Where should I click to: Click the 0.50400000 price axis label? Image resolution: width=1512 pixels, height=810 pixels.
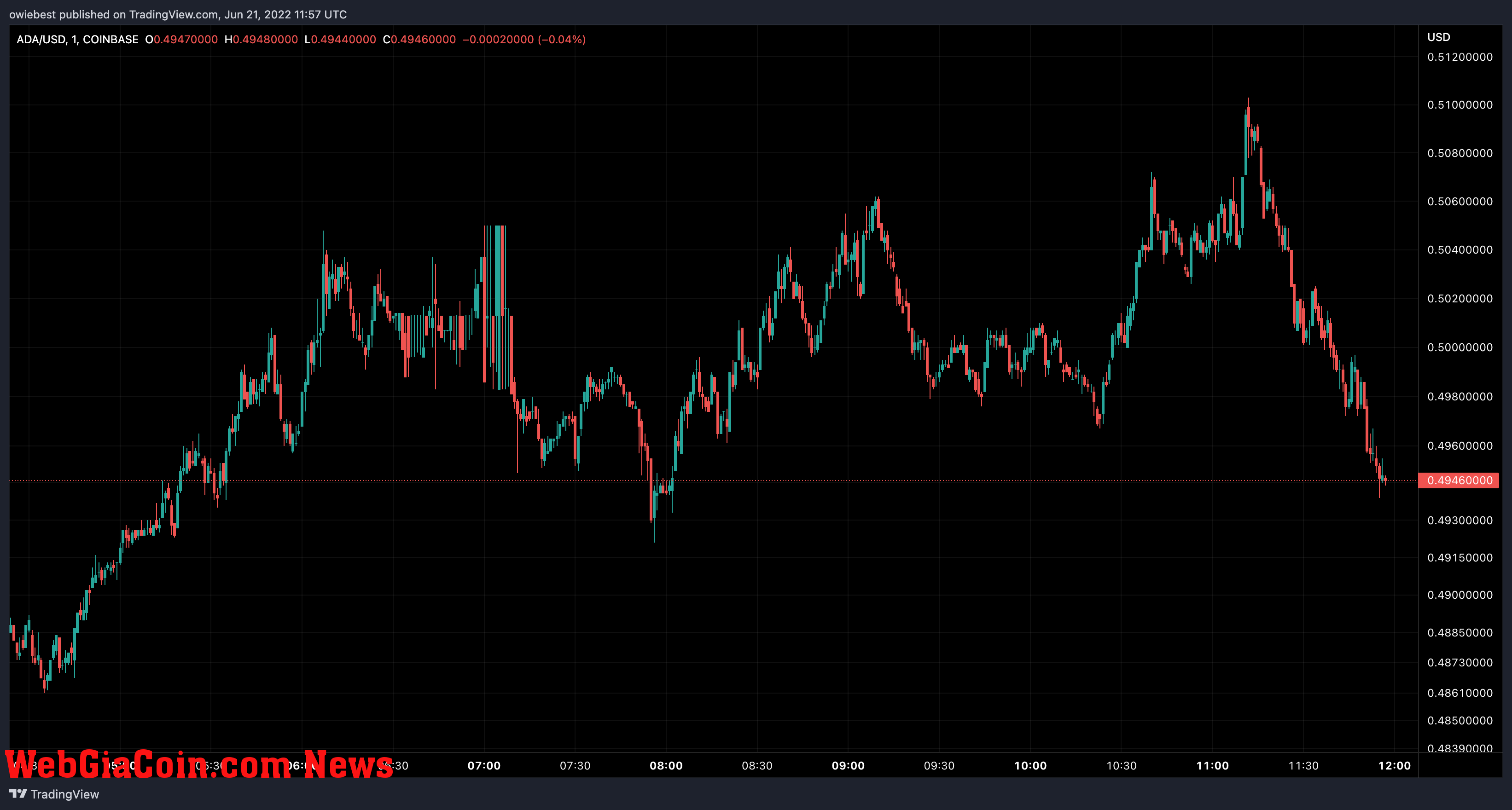click(x=1460, y=250)
